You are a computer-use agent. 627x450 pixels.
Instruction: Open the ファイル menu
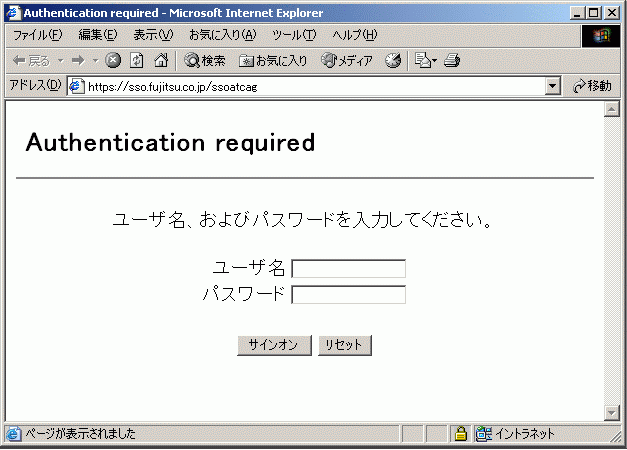click(36, 35)
